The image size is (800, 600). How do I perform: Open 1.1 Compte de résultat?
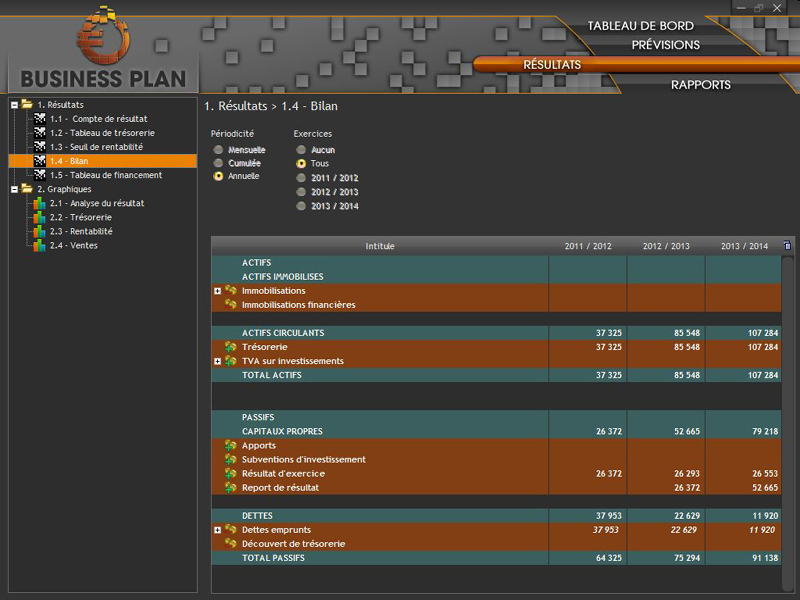click(98, 119)
